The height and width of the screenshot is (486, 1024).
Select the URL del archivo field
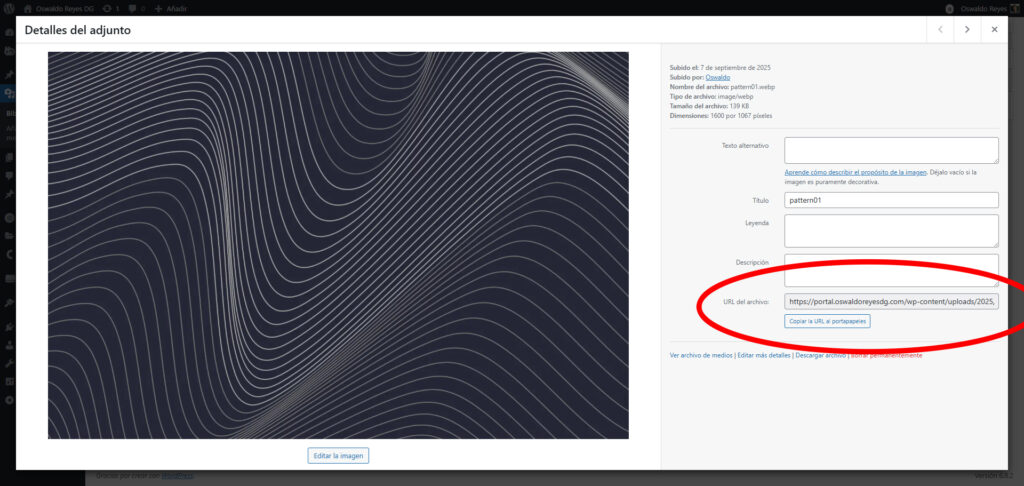[x=891, y=301]
